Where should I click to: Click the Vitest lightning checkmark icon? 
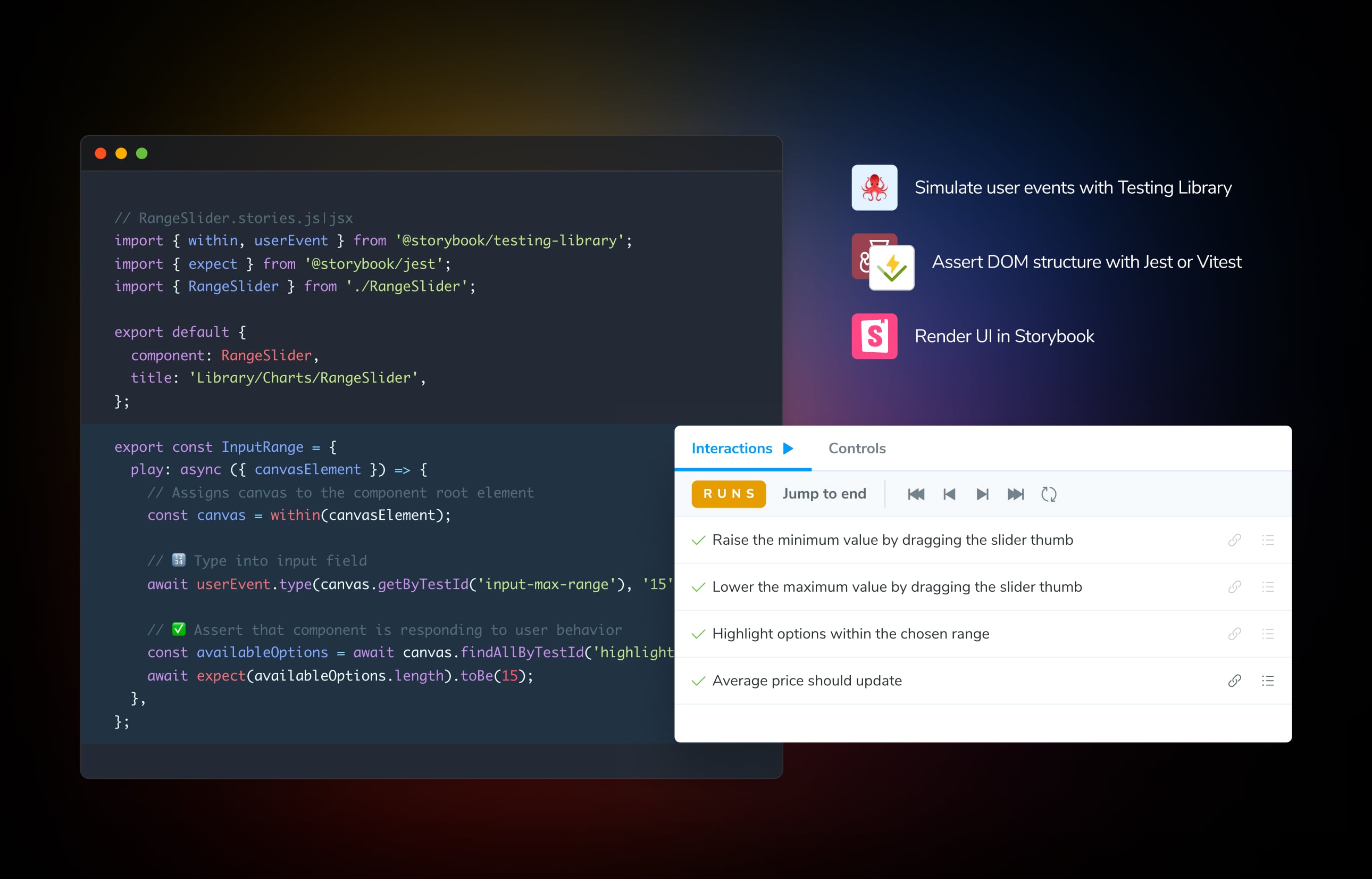892,268
